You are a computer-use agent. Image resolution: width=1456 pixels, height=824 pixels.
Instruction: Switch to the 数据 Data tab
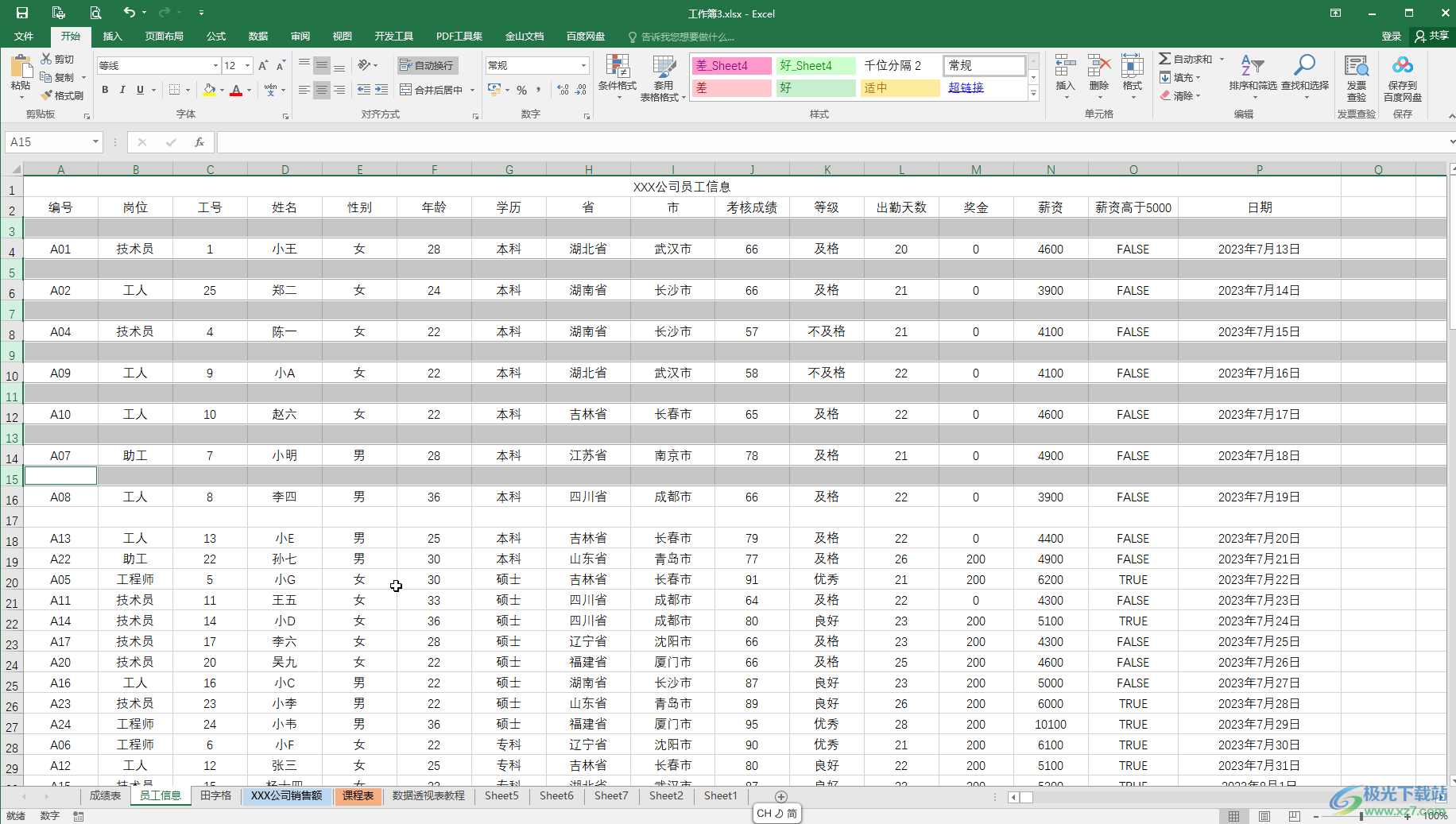258,37
